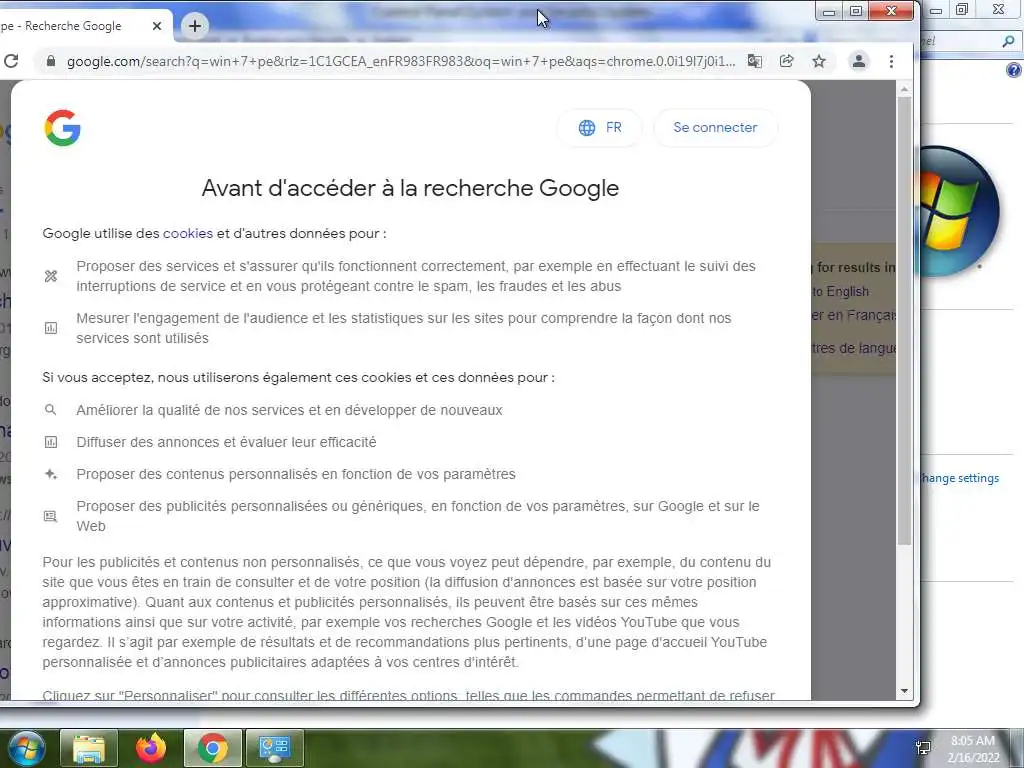Reload the page in Chrome
The height and width of the screenshot is (768, 1024).
click(10, 61)
